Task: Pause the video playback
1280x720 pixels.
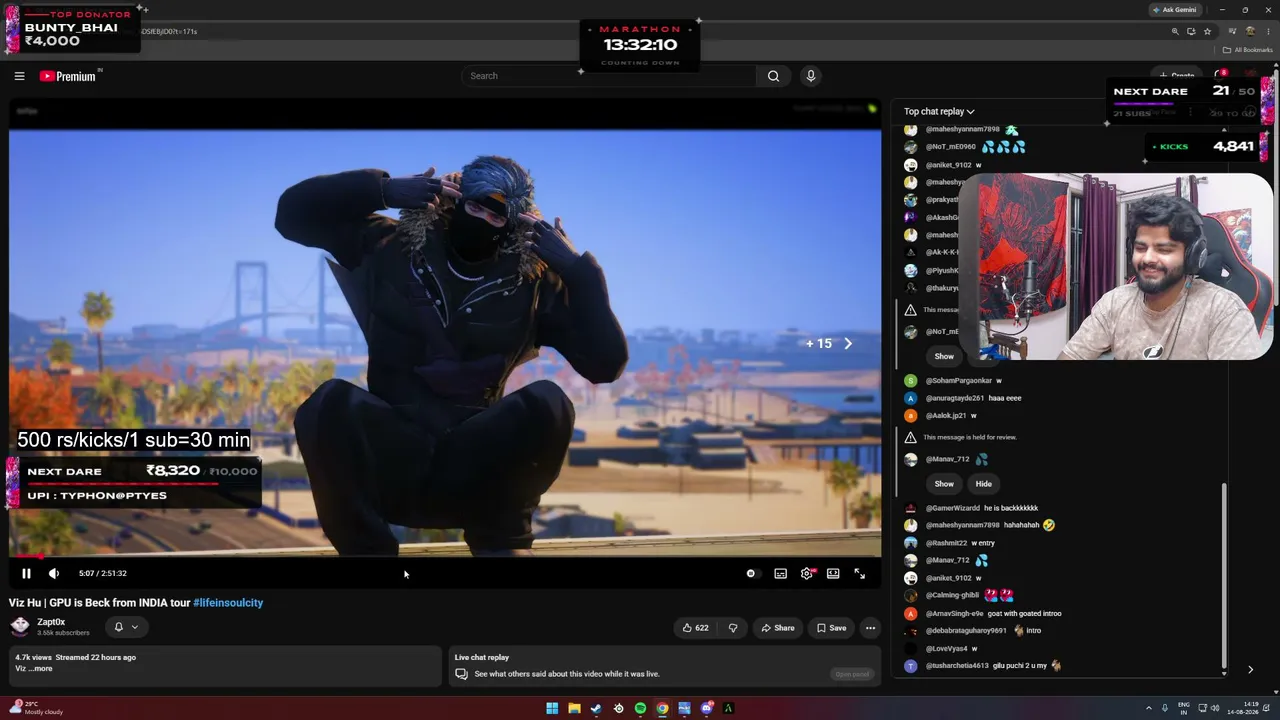Action: point(26,574)
